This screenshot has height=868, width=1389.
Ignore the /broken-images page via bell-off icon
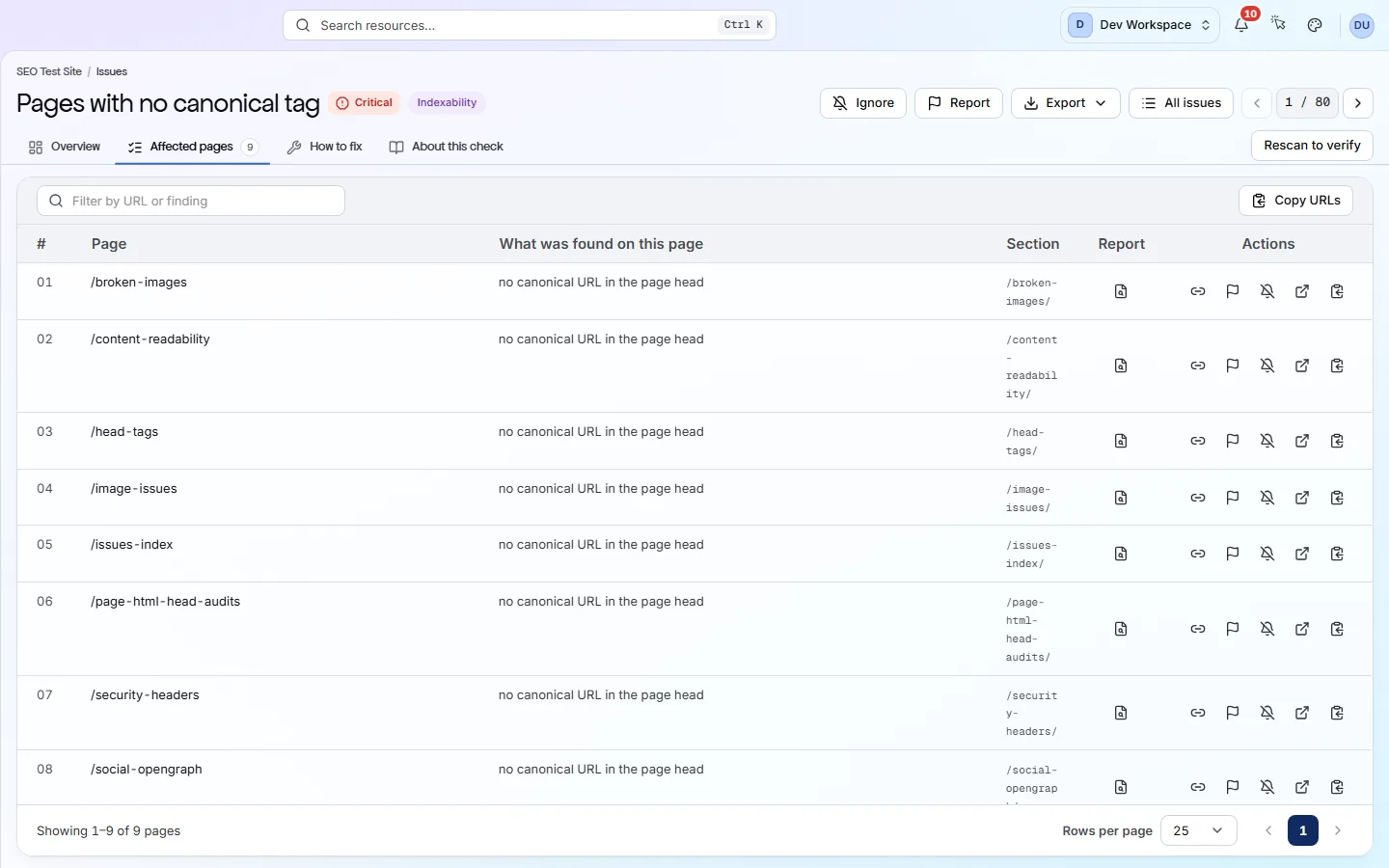[1267, 291]
